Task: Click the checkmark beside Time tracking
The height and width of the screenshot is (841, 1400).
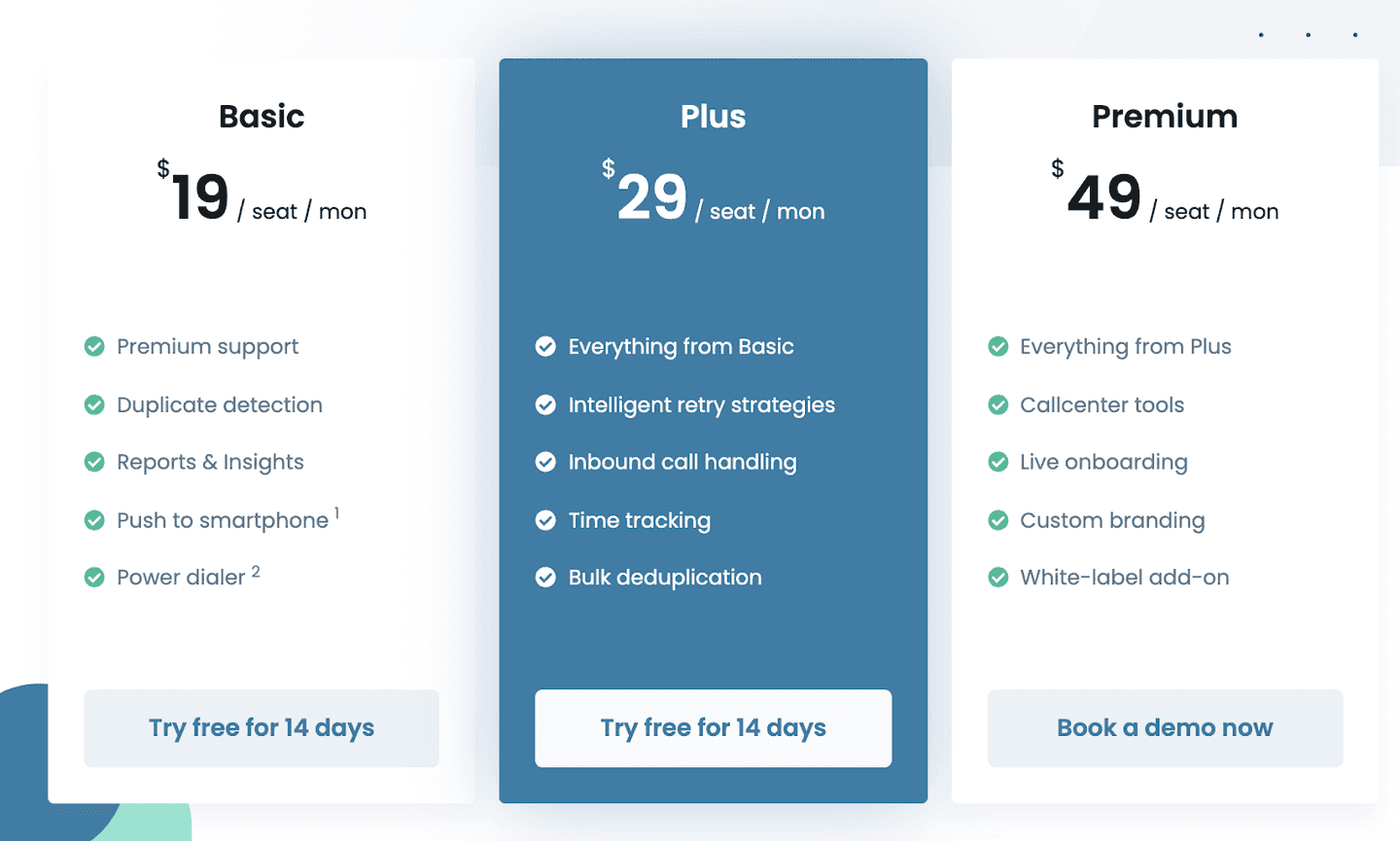Action: click(545, 520)
